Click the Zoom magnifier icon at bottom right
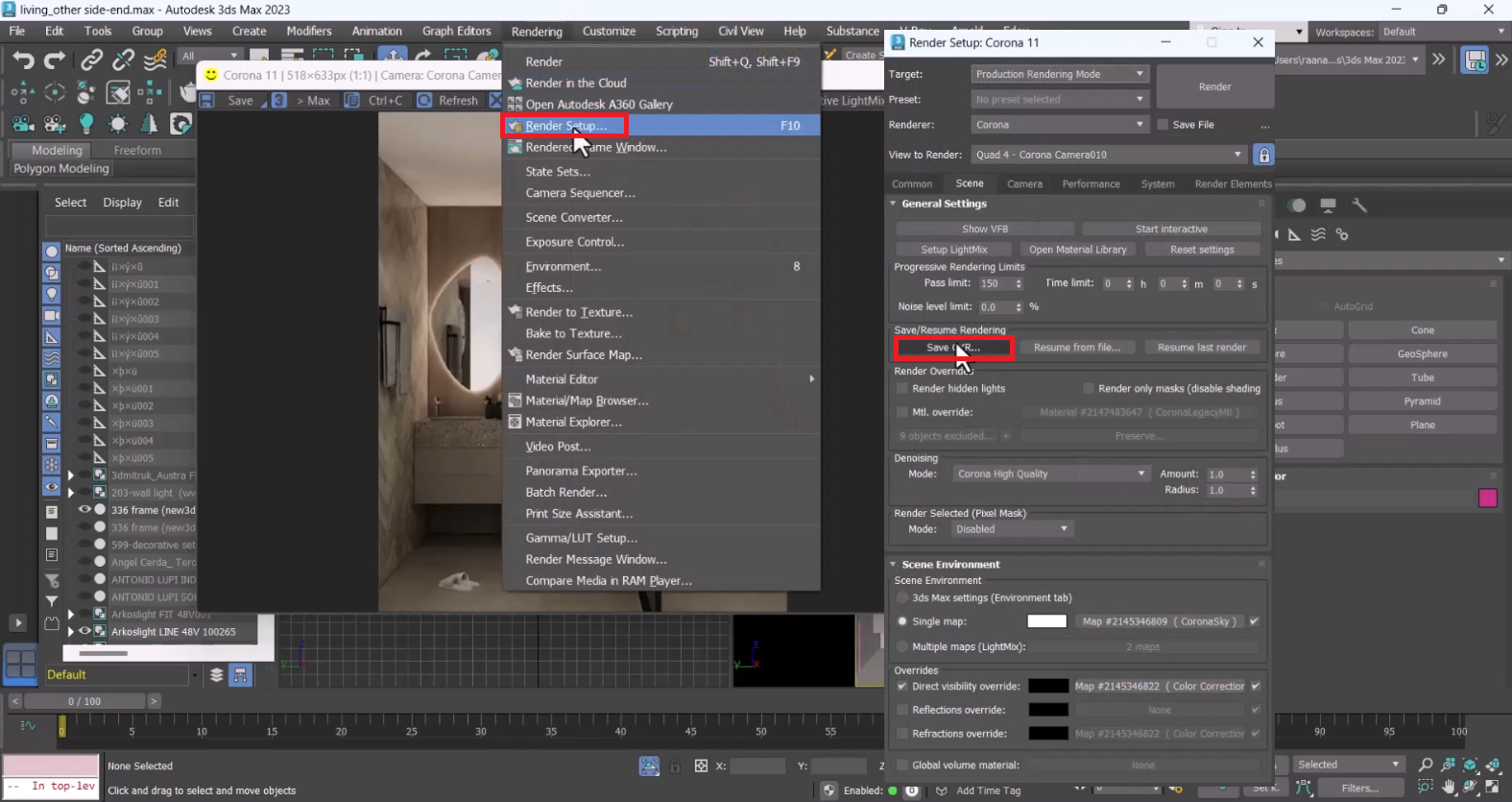This screenshot has width=1512, height=802. pyautogui.click(x=1426, y=766)
